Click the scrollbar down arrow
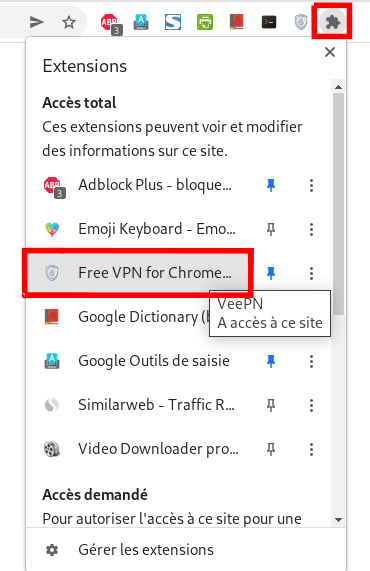 [338, 520]
